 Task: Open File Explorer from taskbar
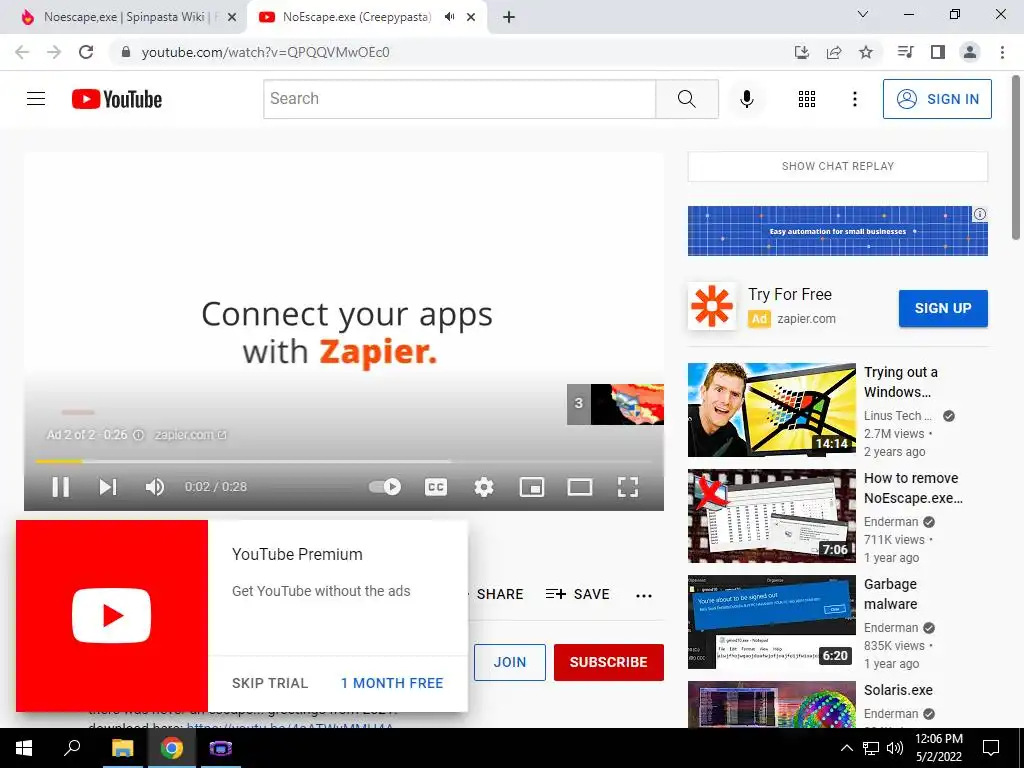point(122,748)
